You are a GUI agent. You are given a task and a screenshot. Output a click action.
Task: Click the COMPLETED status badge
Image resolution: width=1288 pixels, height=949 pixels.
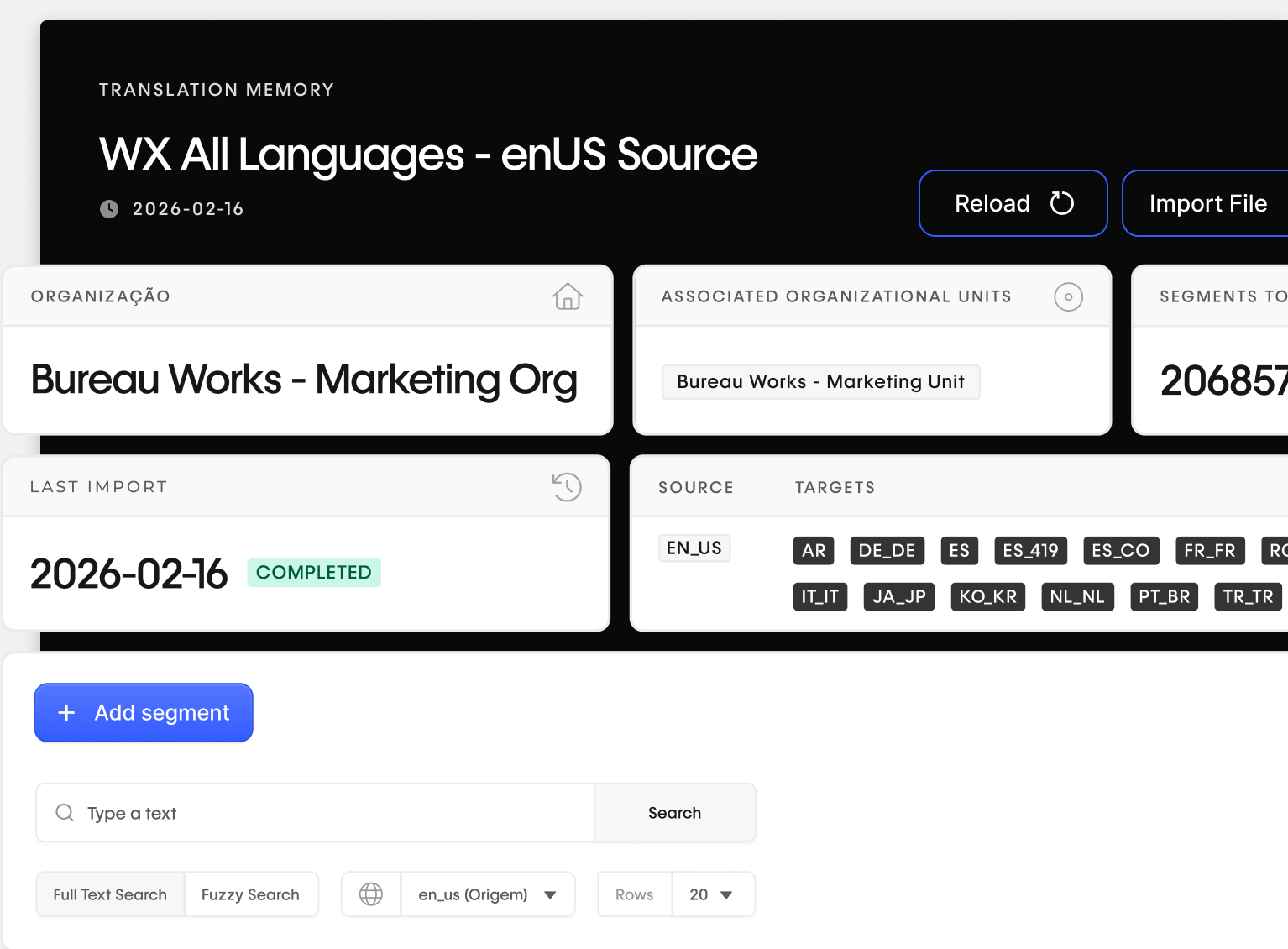pyautogui.click(x=314, y=573)
